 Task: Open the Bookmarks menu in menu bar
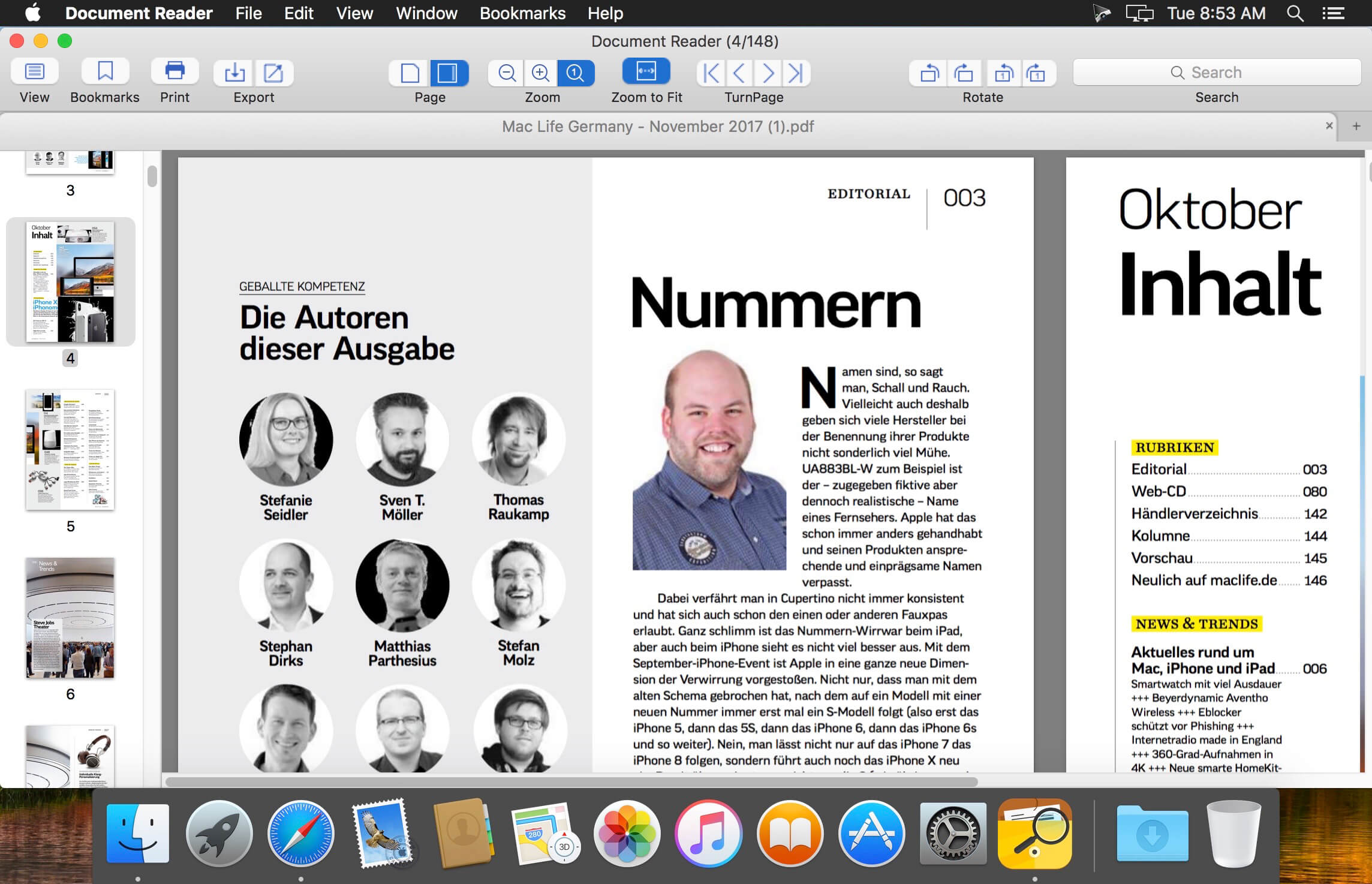tap(522, 13)
